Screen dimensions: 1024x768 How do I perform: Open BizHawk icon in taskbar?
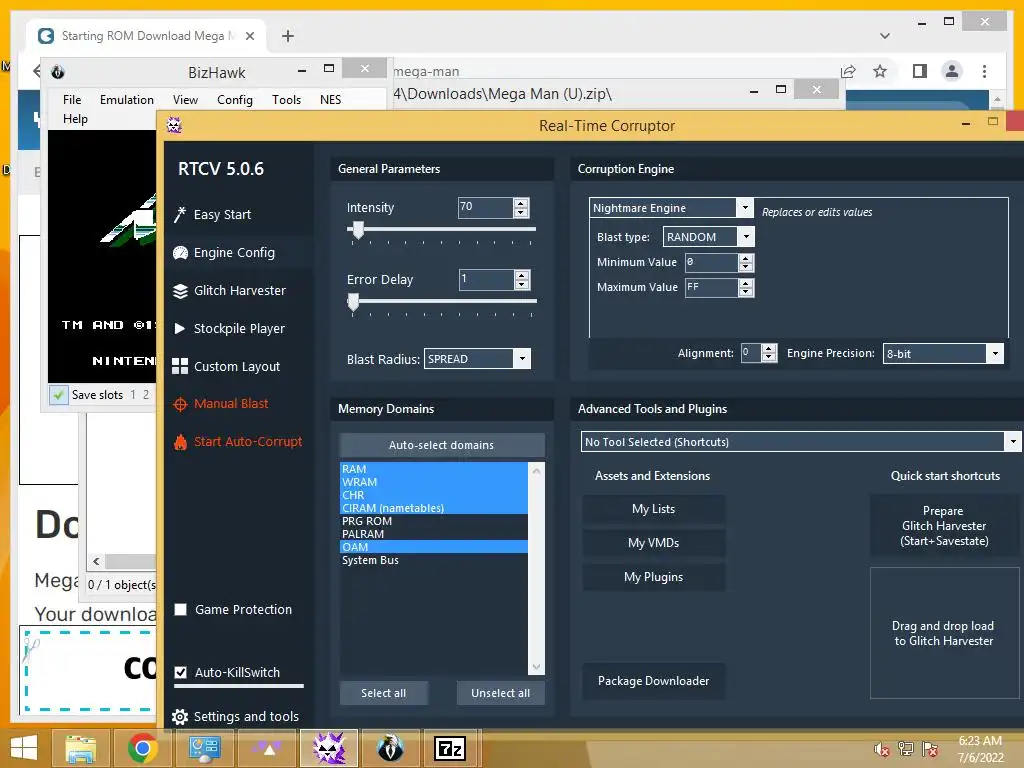tap(390, 748)
